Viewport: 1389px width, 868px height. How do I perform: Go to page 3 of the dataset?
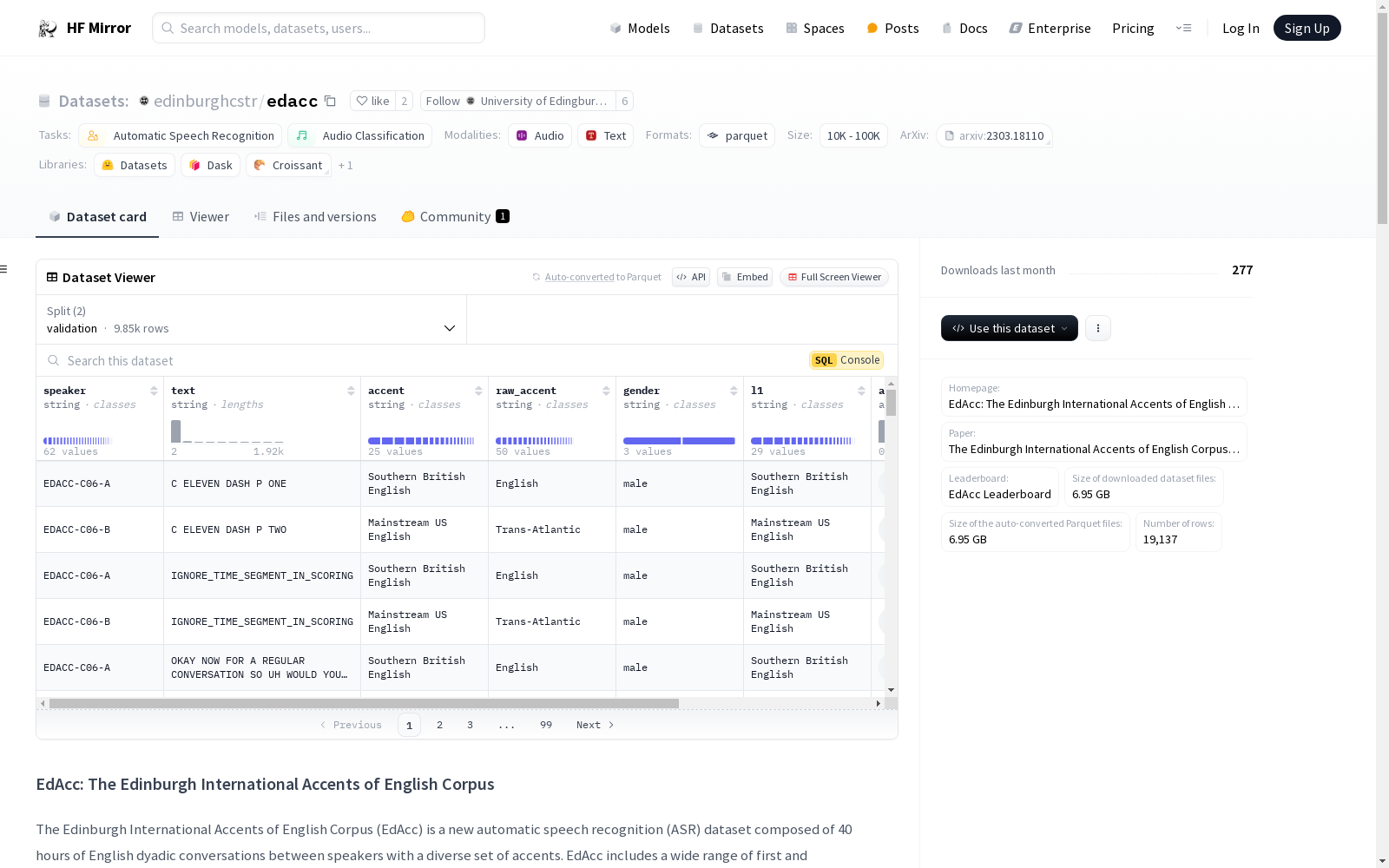click(x=471, y=725)
